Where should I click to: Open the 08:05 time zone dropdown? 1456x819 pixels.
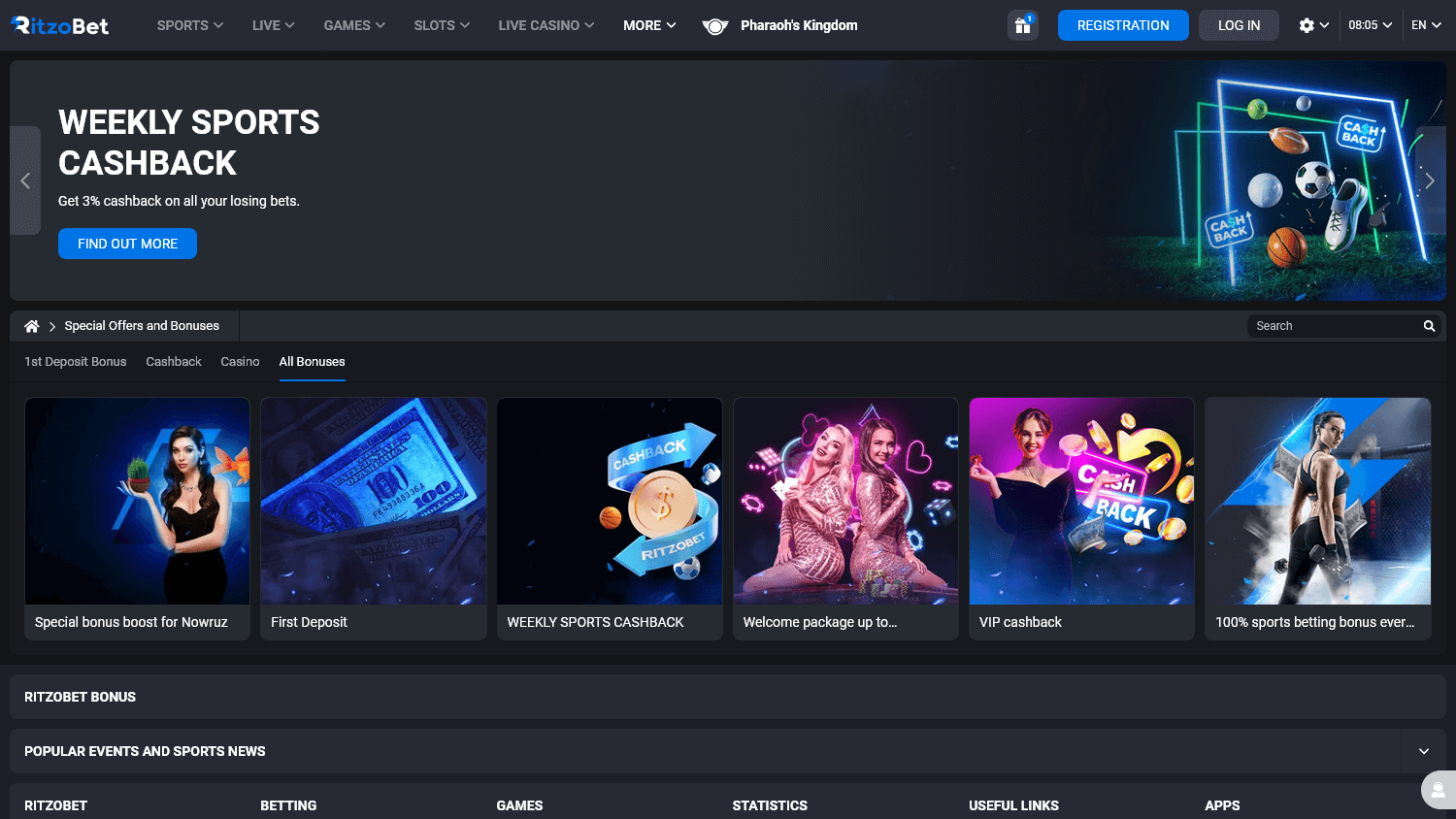click(1371, 25)
